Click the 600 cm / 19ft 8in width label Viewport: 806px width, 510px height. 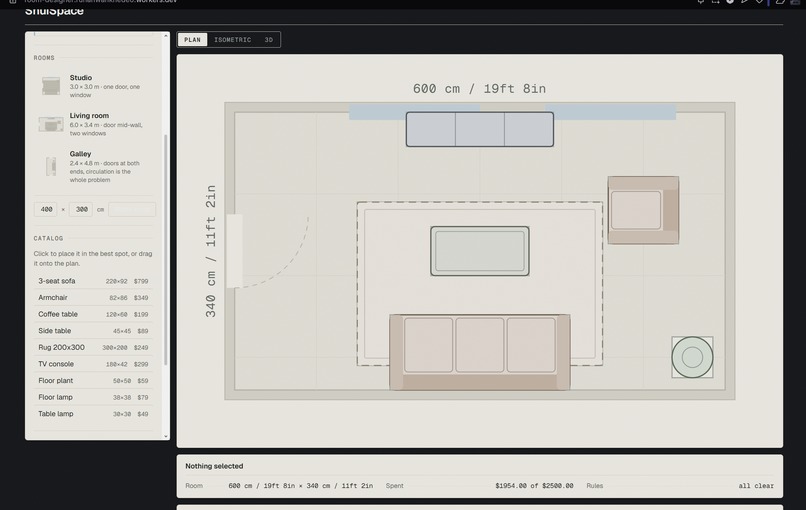(x=479, y=88)
